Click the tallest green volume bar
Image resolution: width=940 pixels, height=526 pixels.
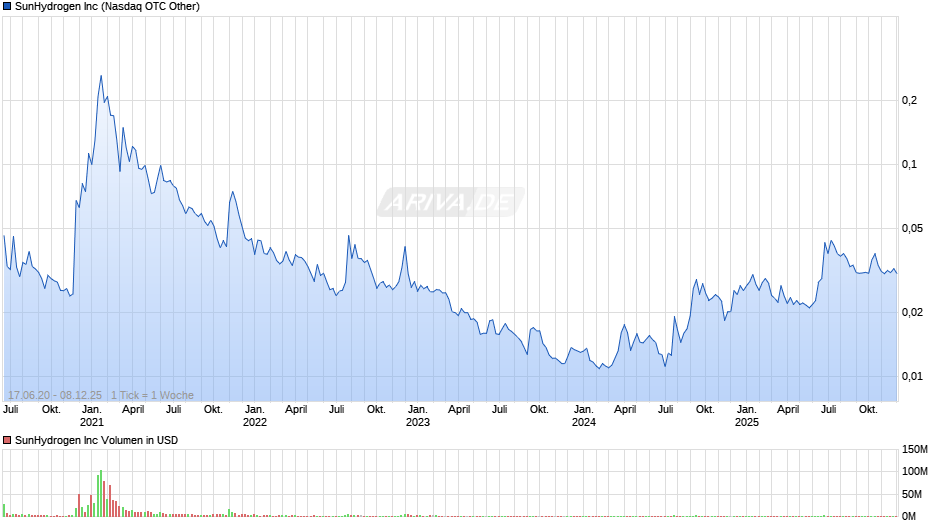[x=101, y=493]
